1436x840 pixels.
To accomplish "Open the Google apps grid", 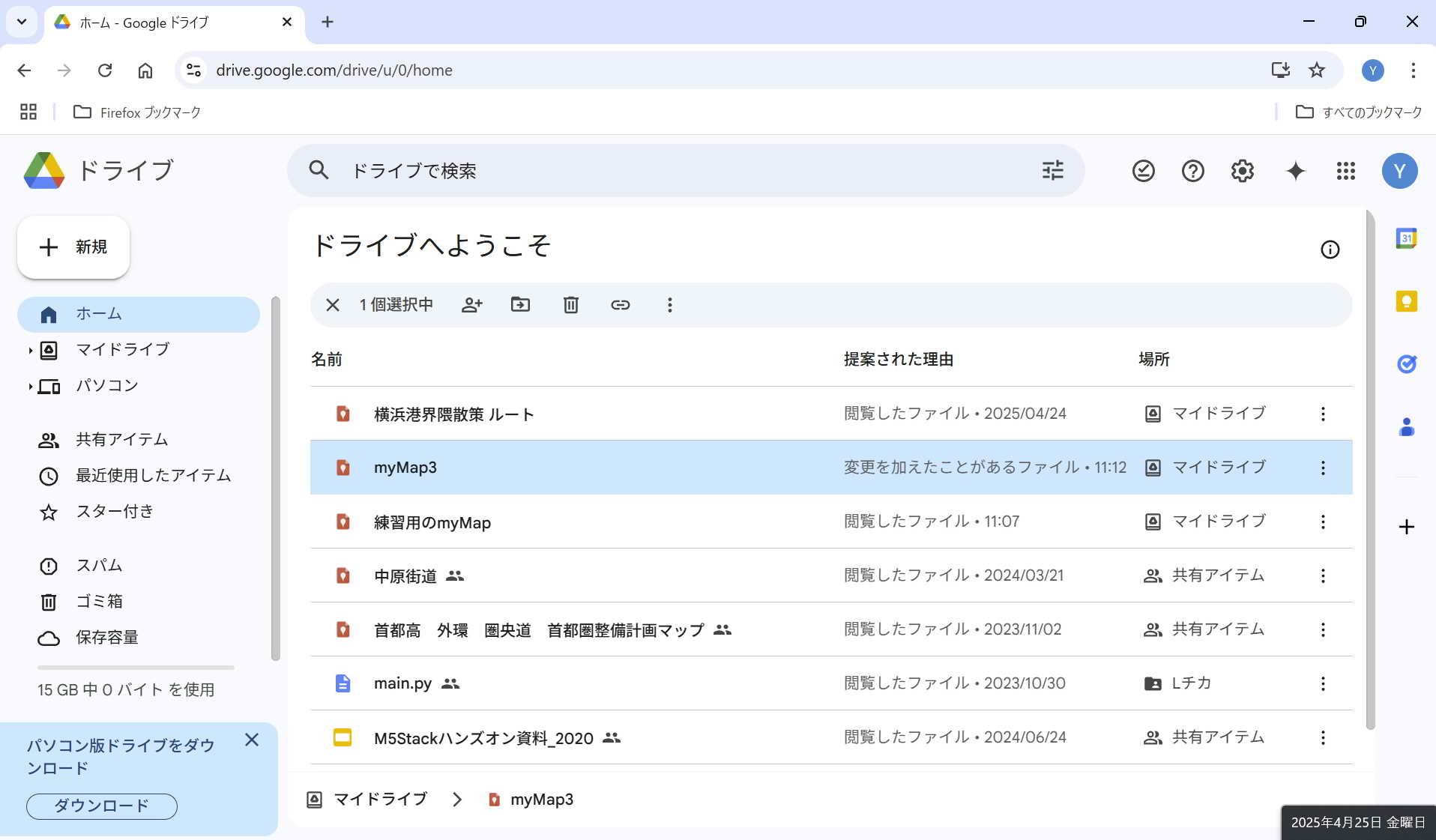I will [1345, 172].
